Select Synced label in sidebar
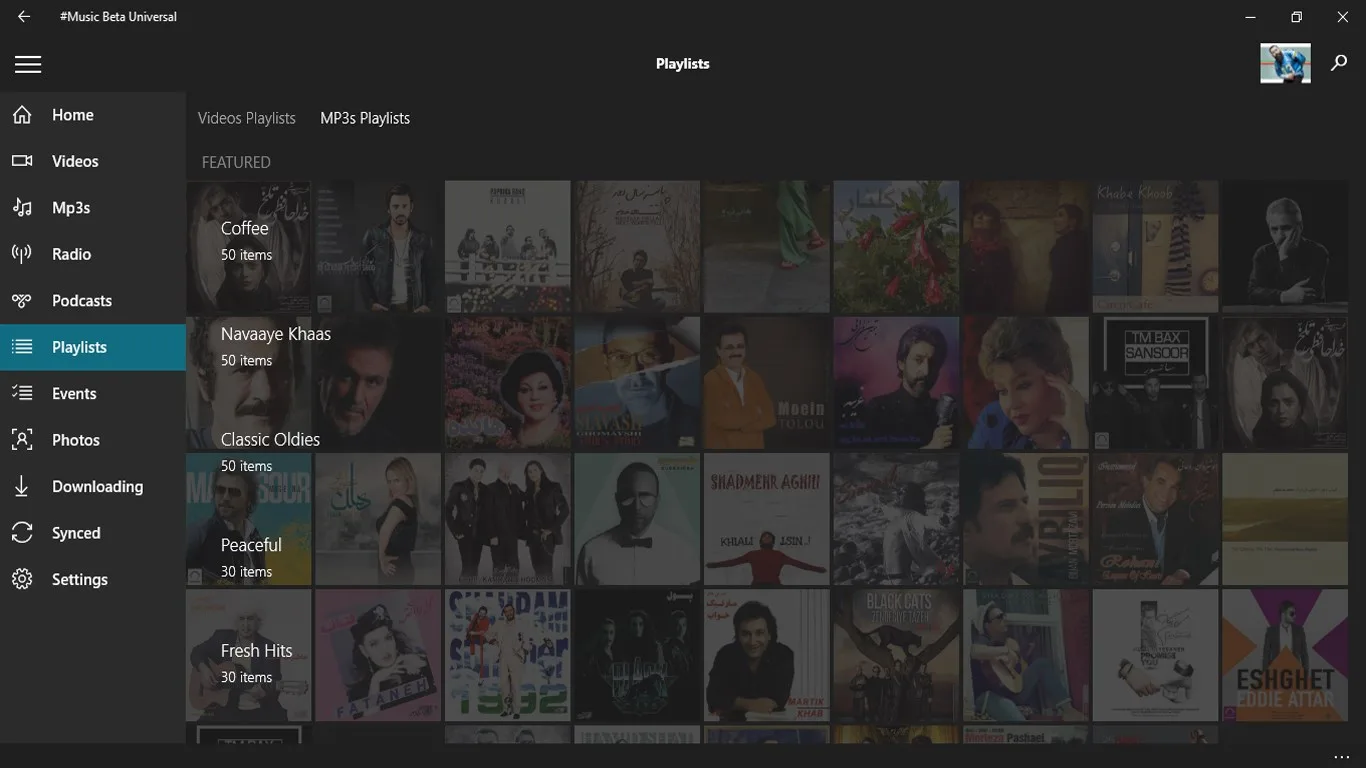This screenshot has height=768, width=1366. click(76, 533)
